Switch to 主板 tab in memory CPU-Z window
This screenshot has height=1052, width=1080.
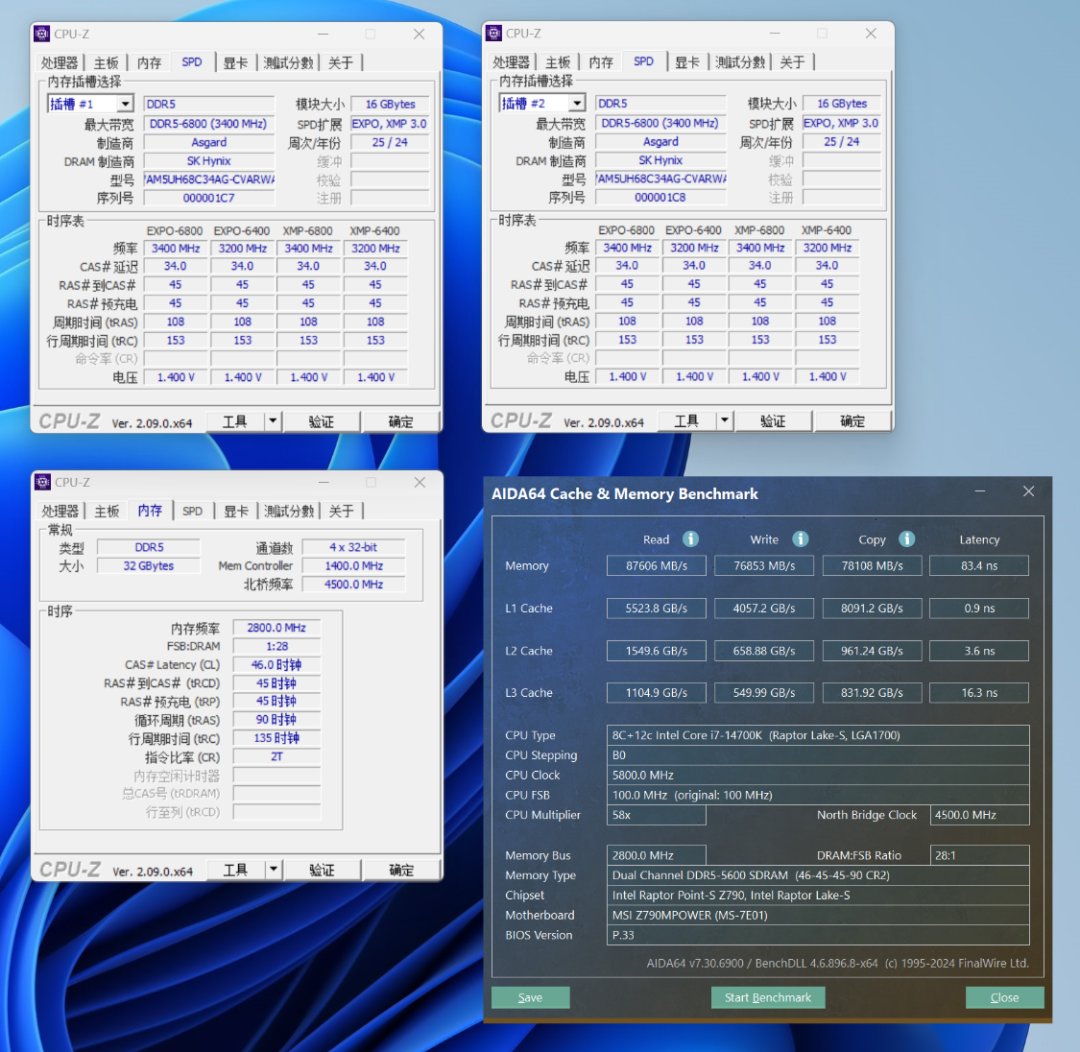coord(107,511)
